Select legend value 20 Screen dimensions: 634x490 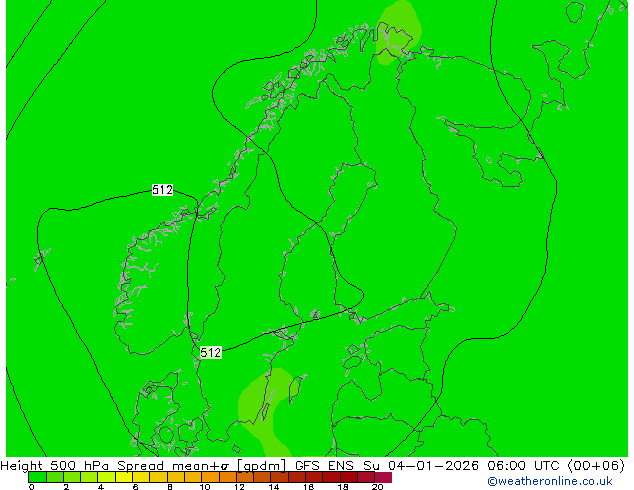pos(377,487)
